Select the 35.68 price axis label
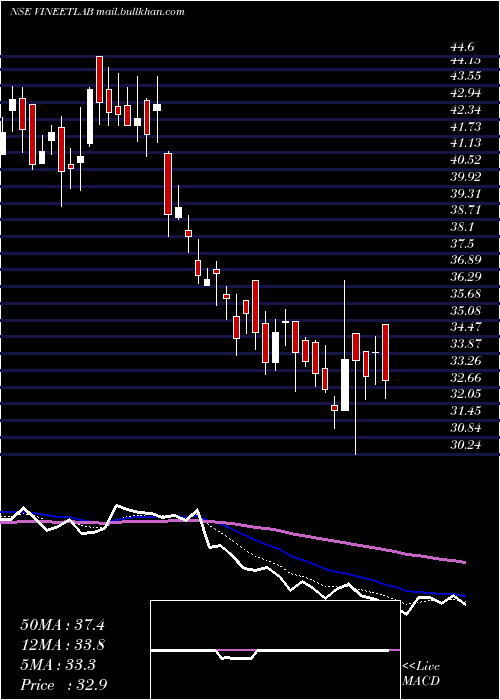500x700 pixels. [x=466, y=294]
